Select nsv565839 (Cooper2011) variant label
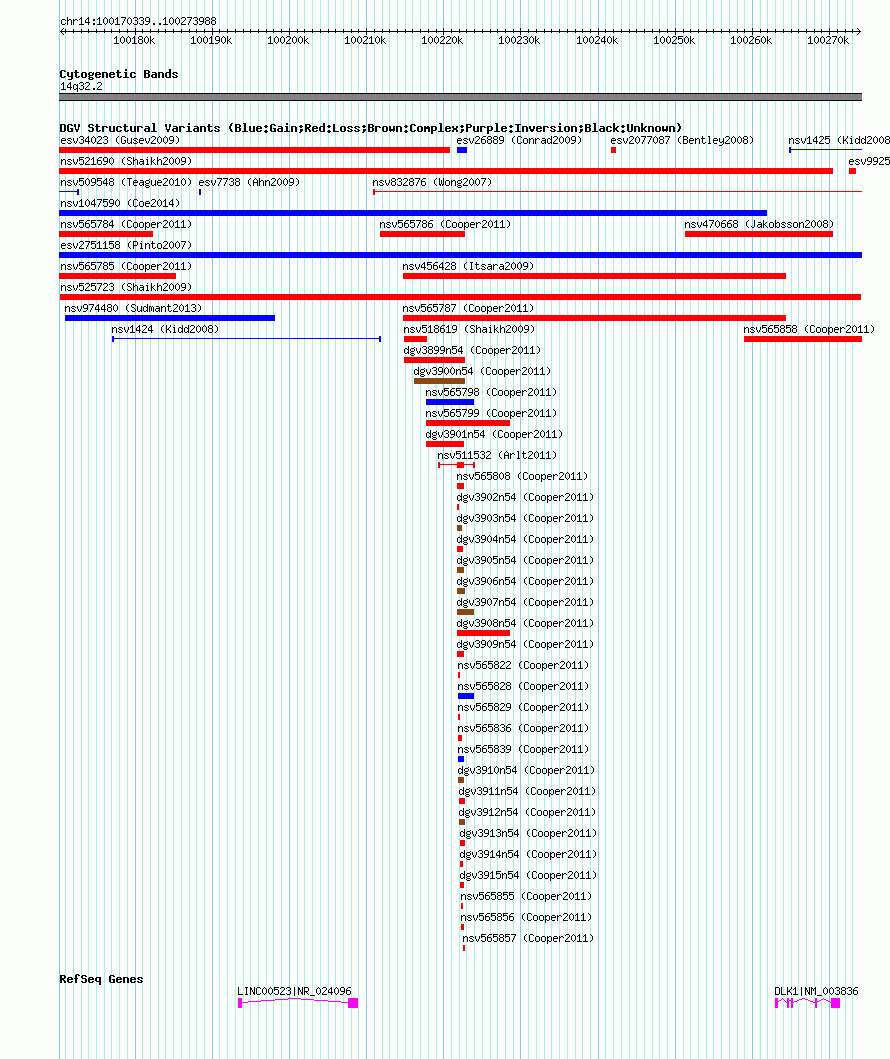890x1059 pixels. point(523,749)
